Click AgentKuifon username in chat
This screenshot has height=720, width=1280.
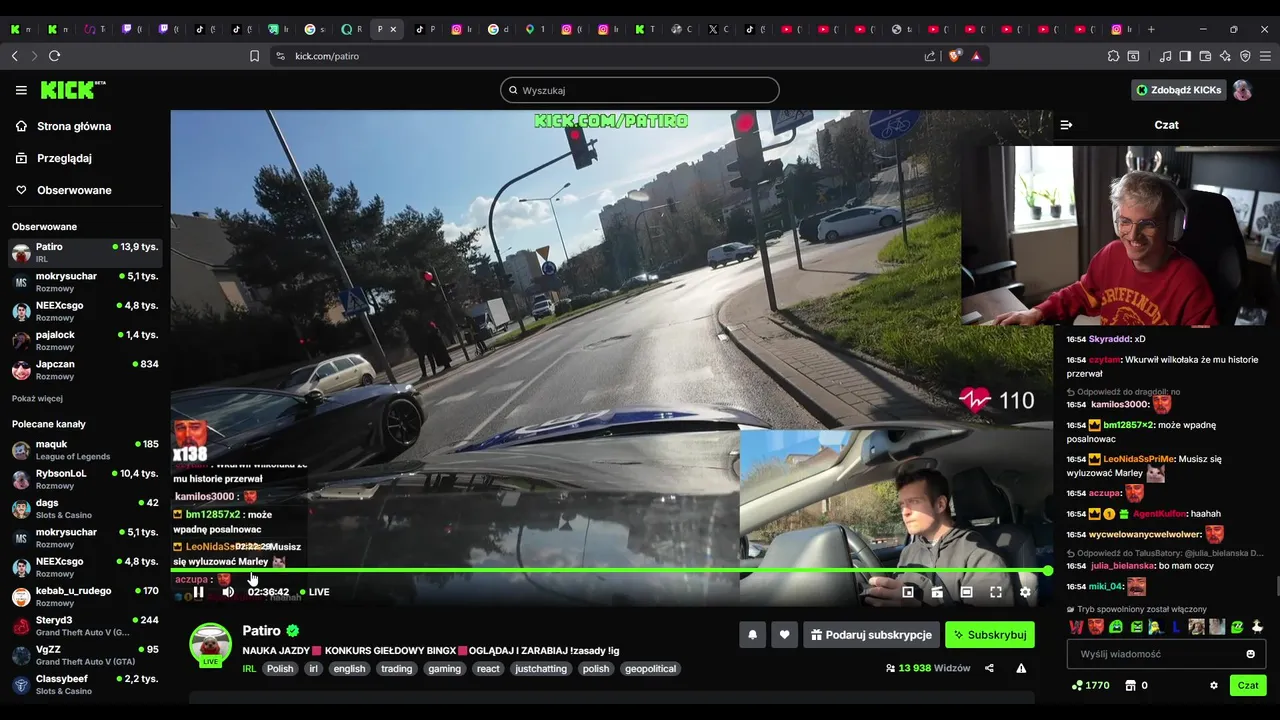(x=1161, y=514)
